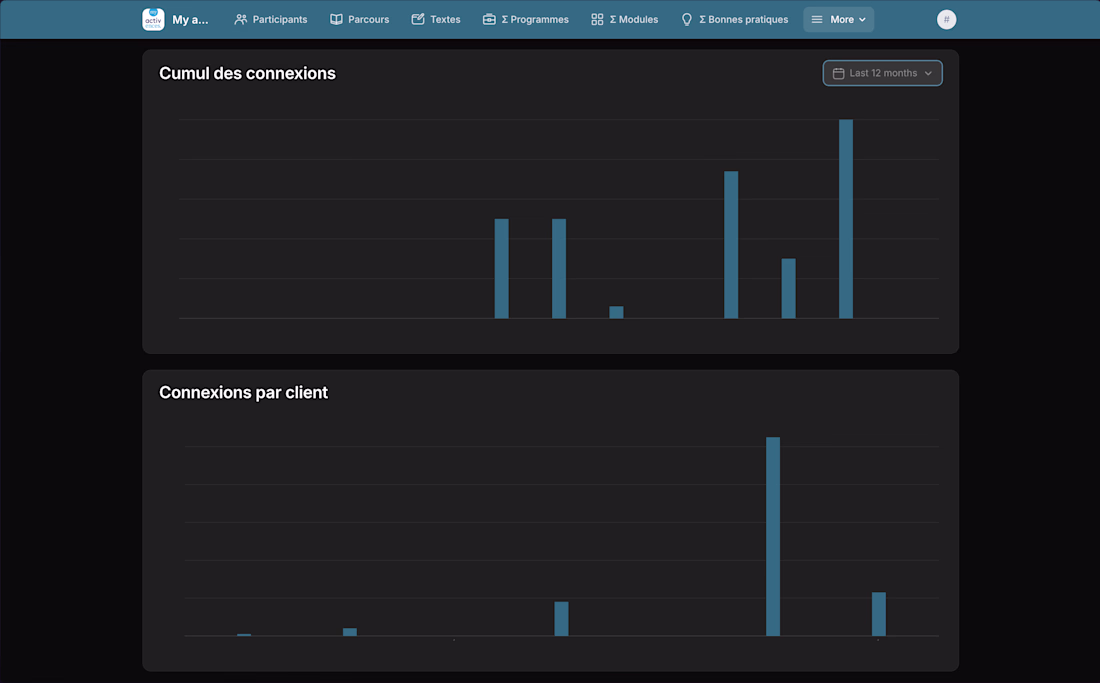The height and width of the screenshot is (683, 1100).
Task: Click the calendar icon in date filter
Action: 839,73
